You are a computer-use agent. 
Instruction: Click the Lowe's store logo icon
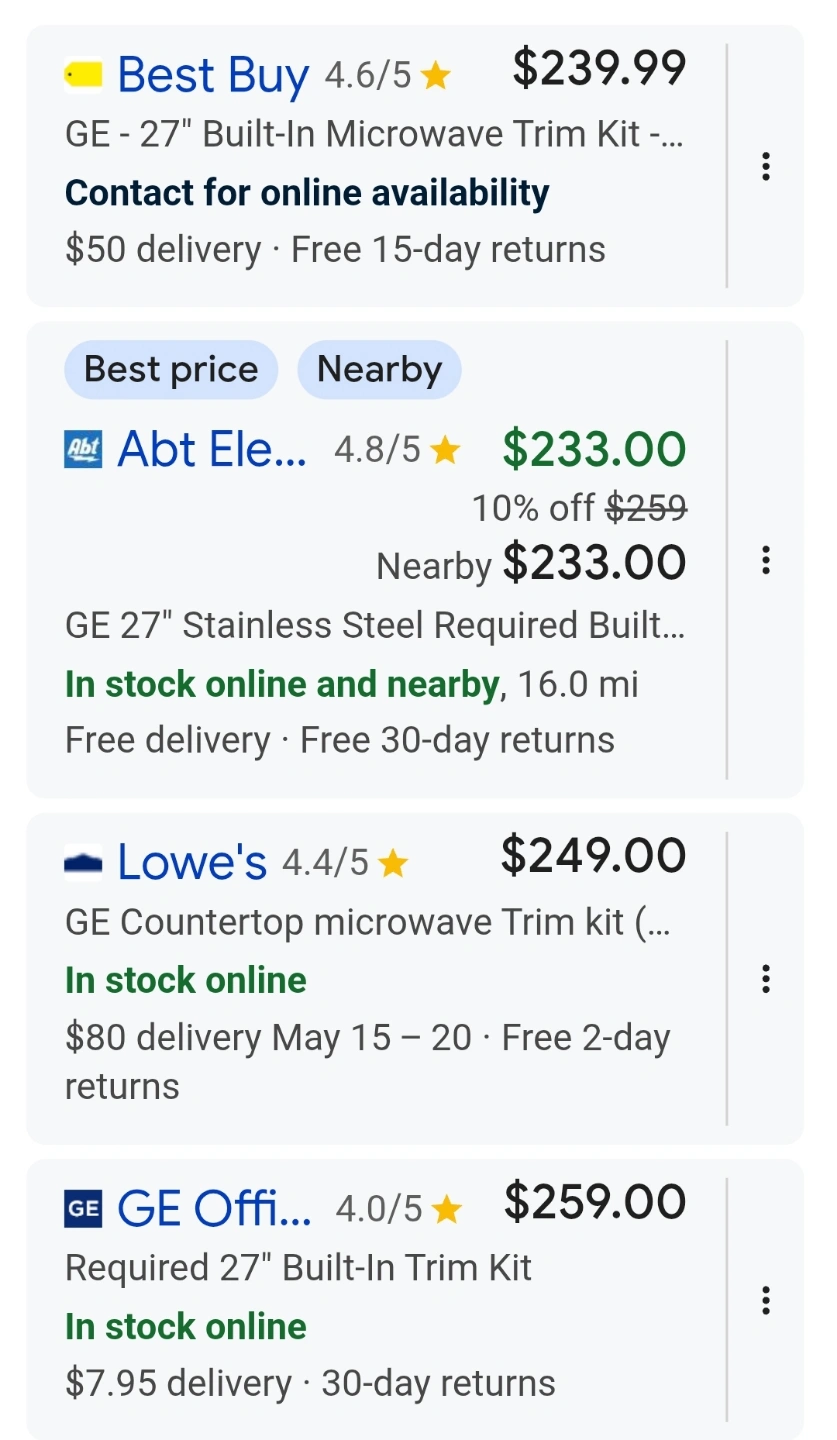(83, 862)
